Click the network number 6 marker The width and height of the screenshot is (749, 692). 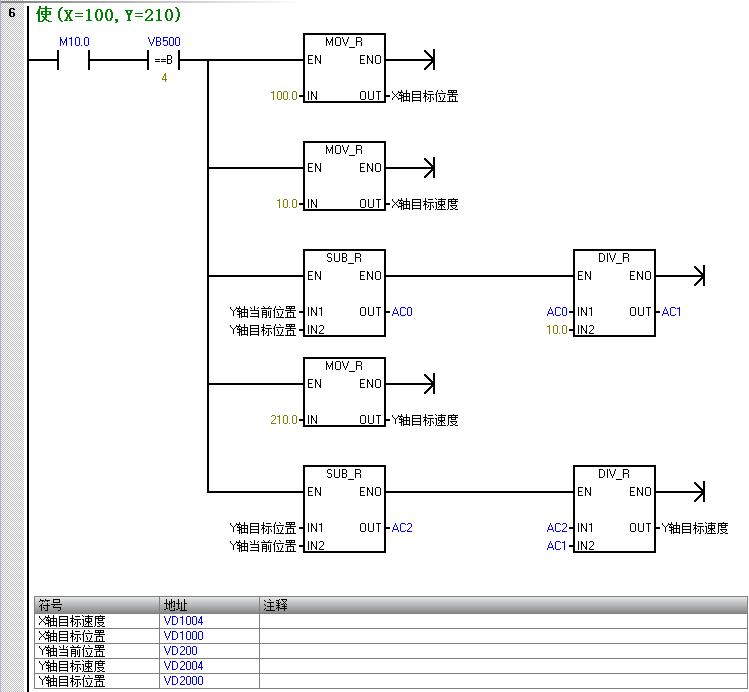(12, 14)
